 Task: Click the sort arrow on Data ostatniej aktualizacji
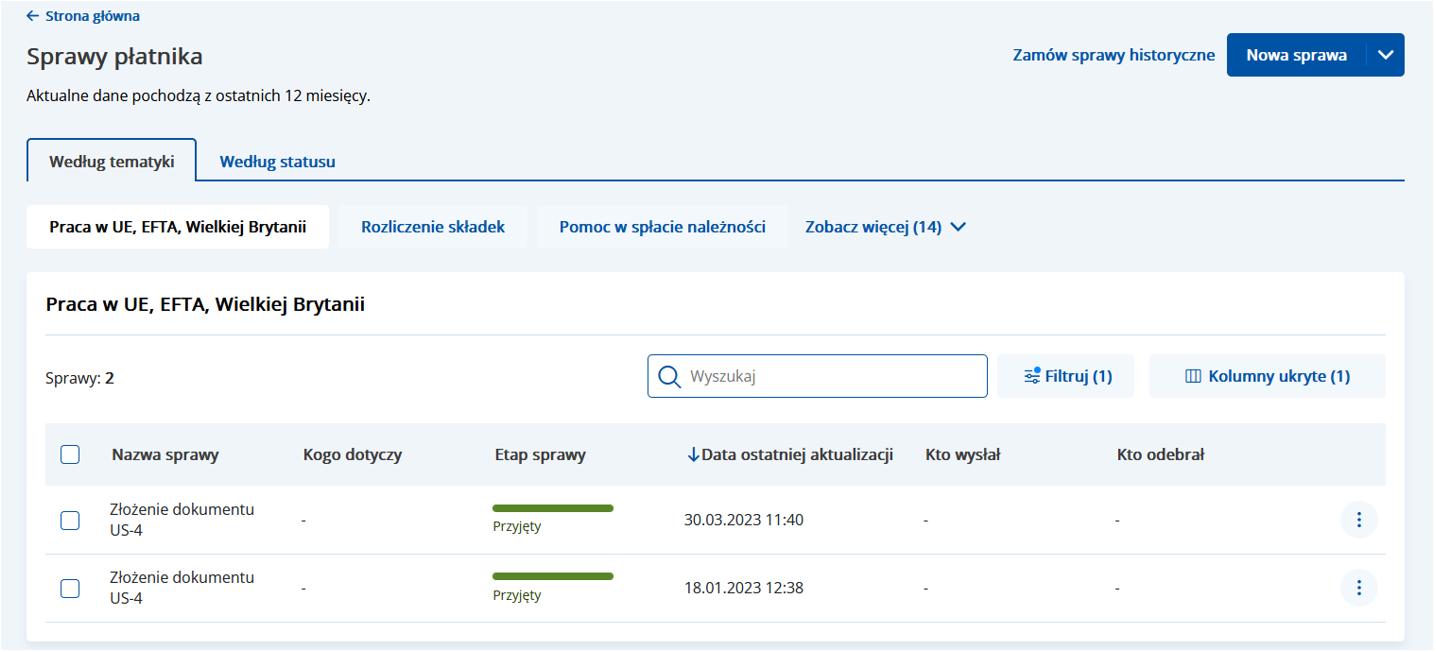pyautogui.click(x=693, y=455)
